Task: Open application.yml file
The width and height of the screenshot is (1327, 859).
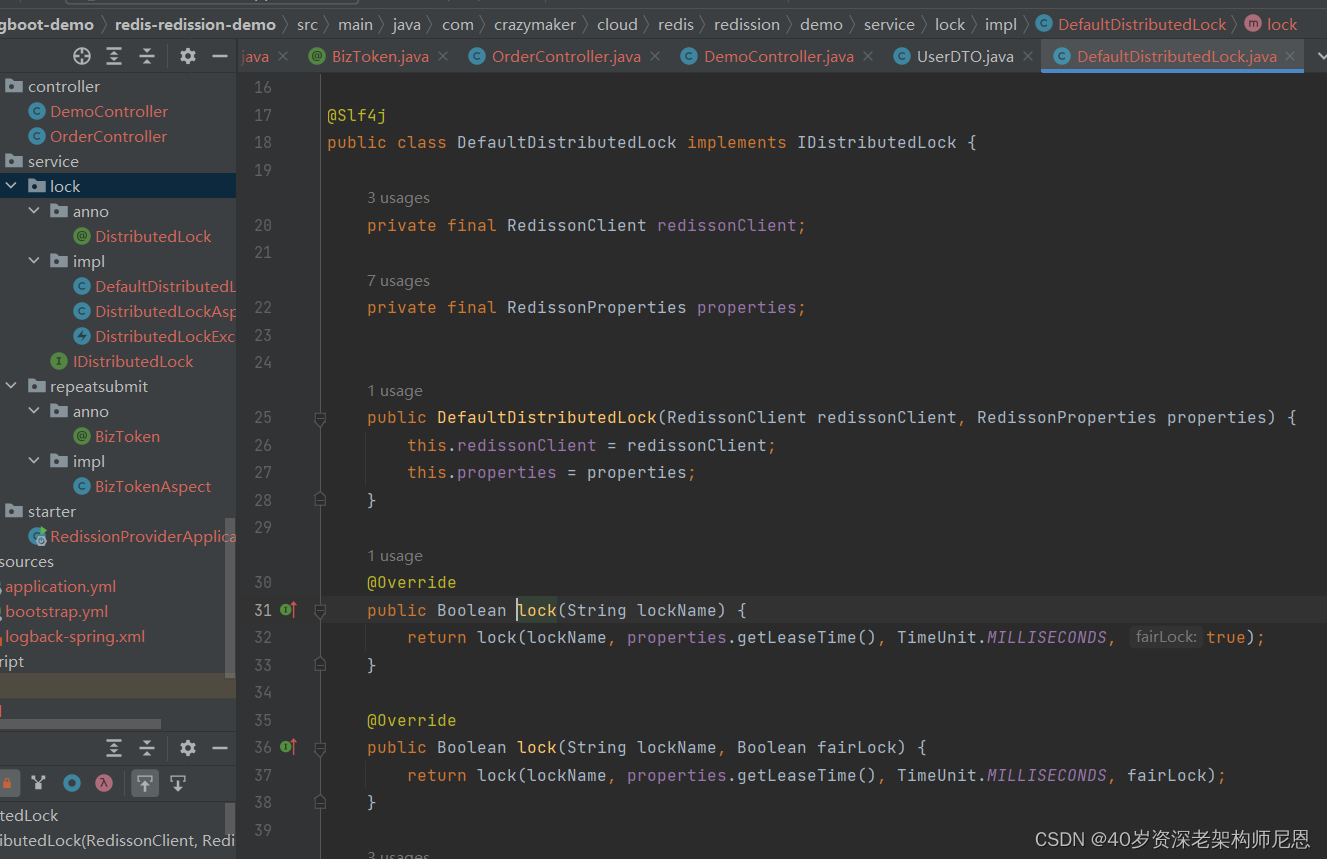Action: pyautogui.click(x=60, y=586)
